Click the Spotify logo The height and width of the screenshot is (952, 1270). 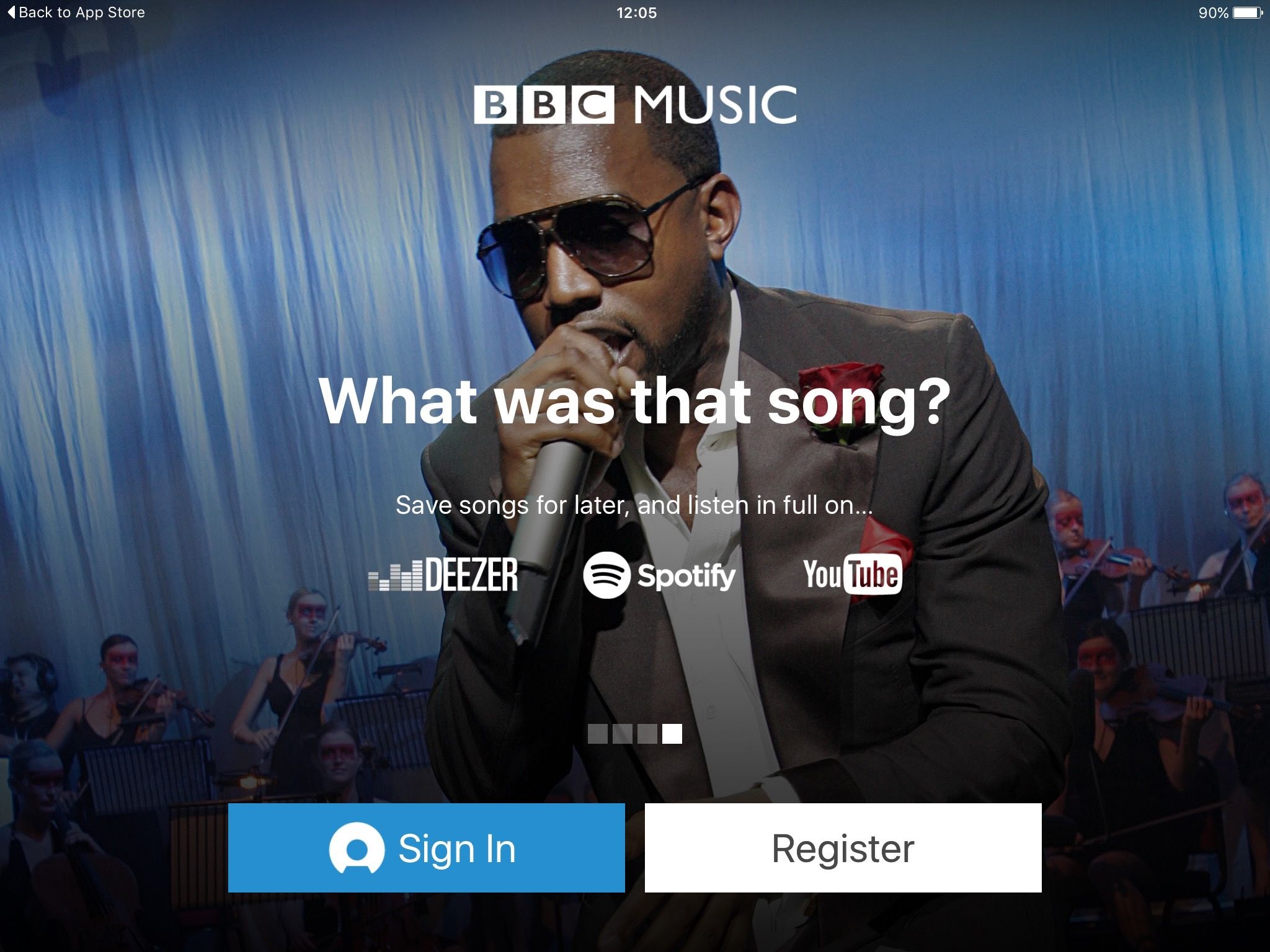pyautogui.click(x=659, y=575)
